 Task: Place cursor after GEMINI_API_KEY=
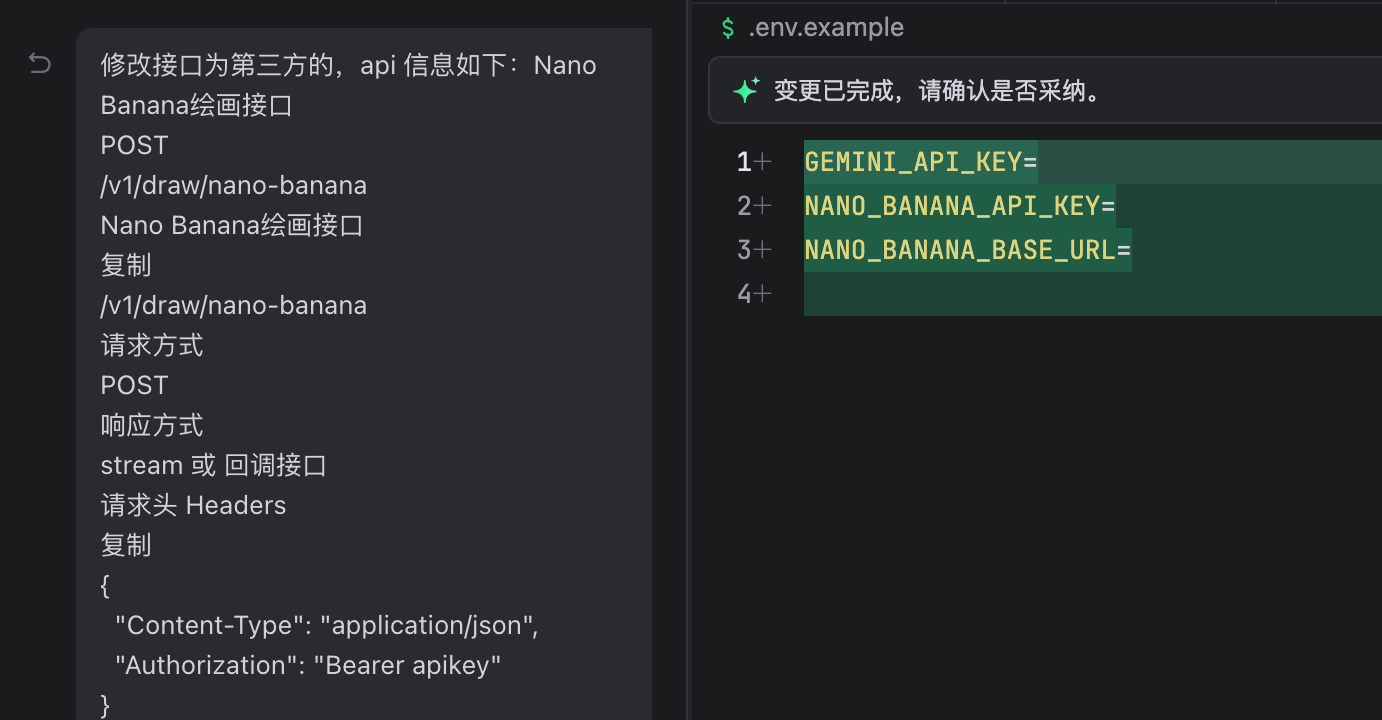pyautogui.click(x=1039, y=162)
